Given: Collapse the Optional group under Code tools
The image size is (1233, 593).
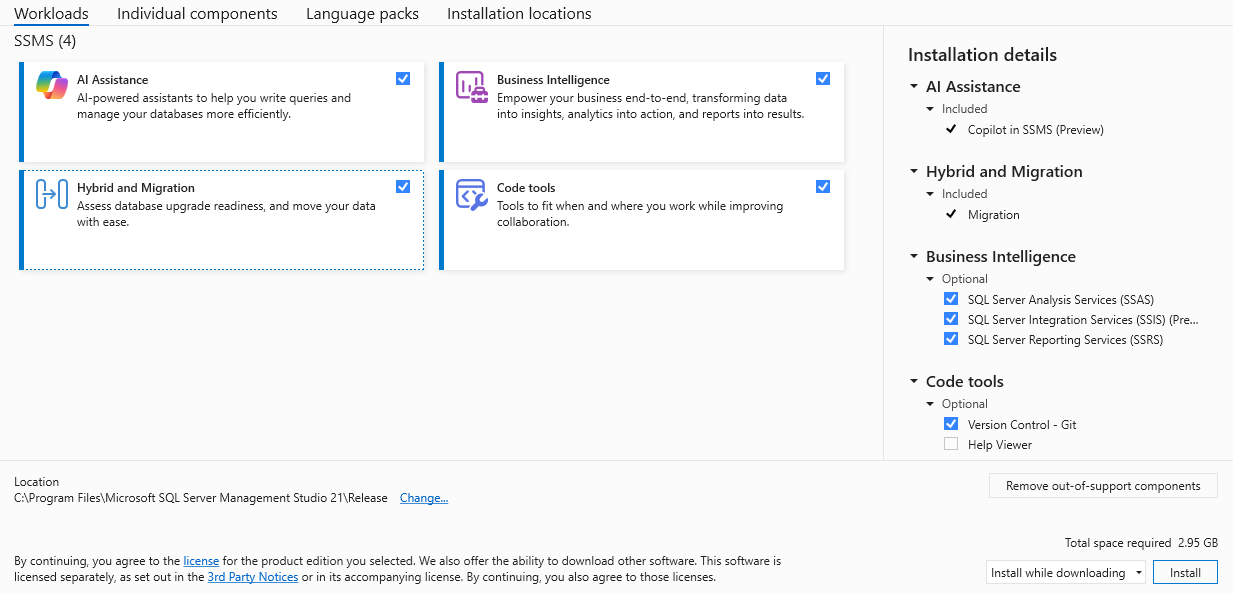Looking at the screenshot, I should click(x=931, y=404).
